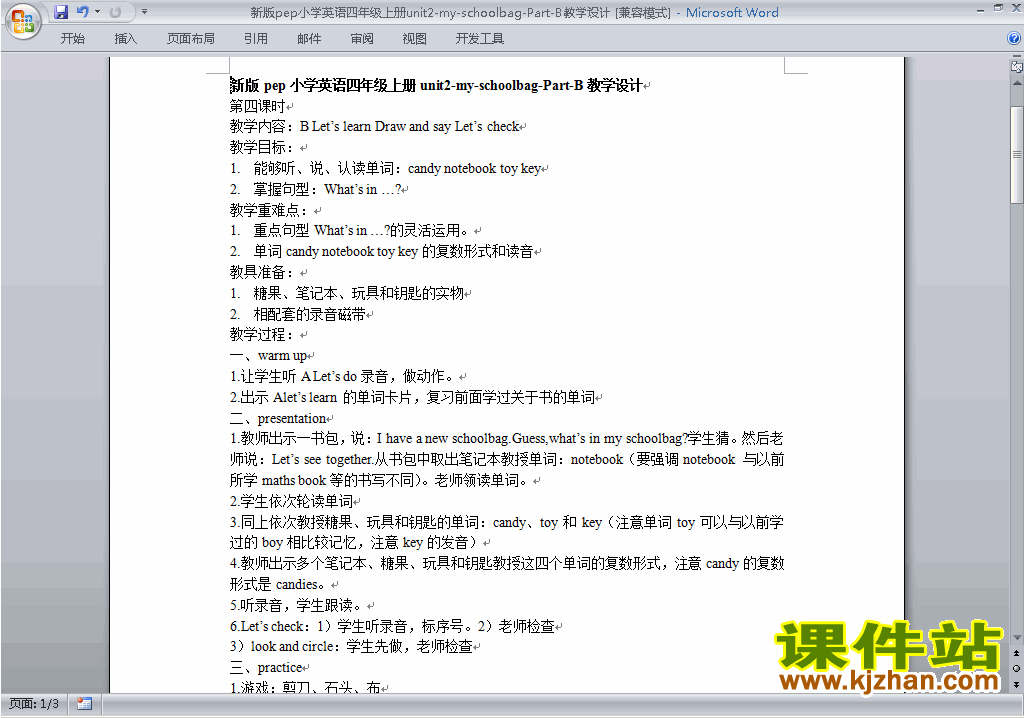Image resolution: width=1024 pixels, height=718 pixels.
Task: Click the grayed Redo icon
Action: coord(115,12)
